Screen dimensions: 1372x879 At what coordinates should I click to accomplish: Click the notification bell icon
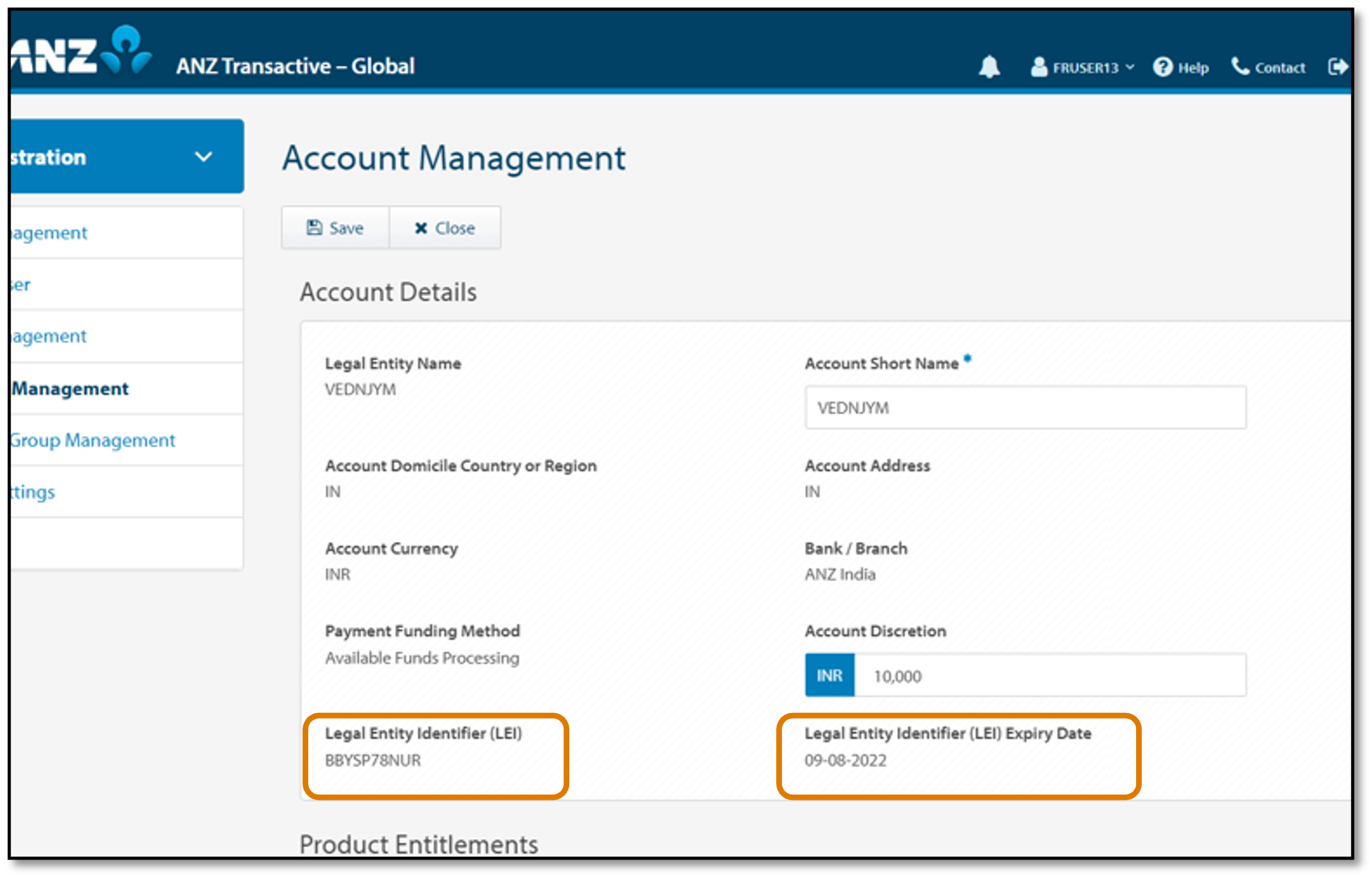point(990,67)
